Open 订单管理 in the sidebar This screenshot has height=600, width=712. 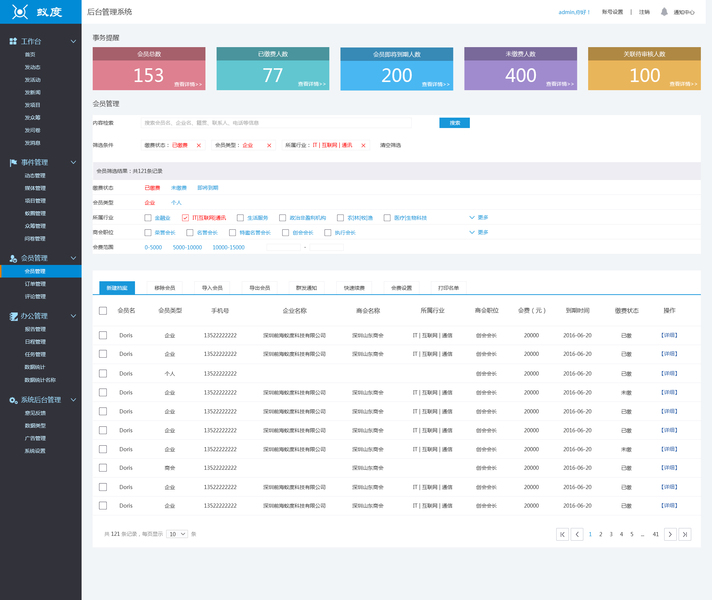point(35,284)
